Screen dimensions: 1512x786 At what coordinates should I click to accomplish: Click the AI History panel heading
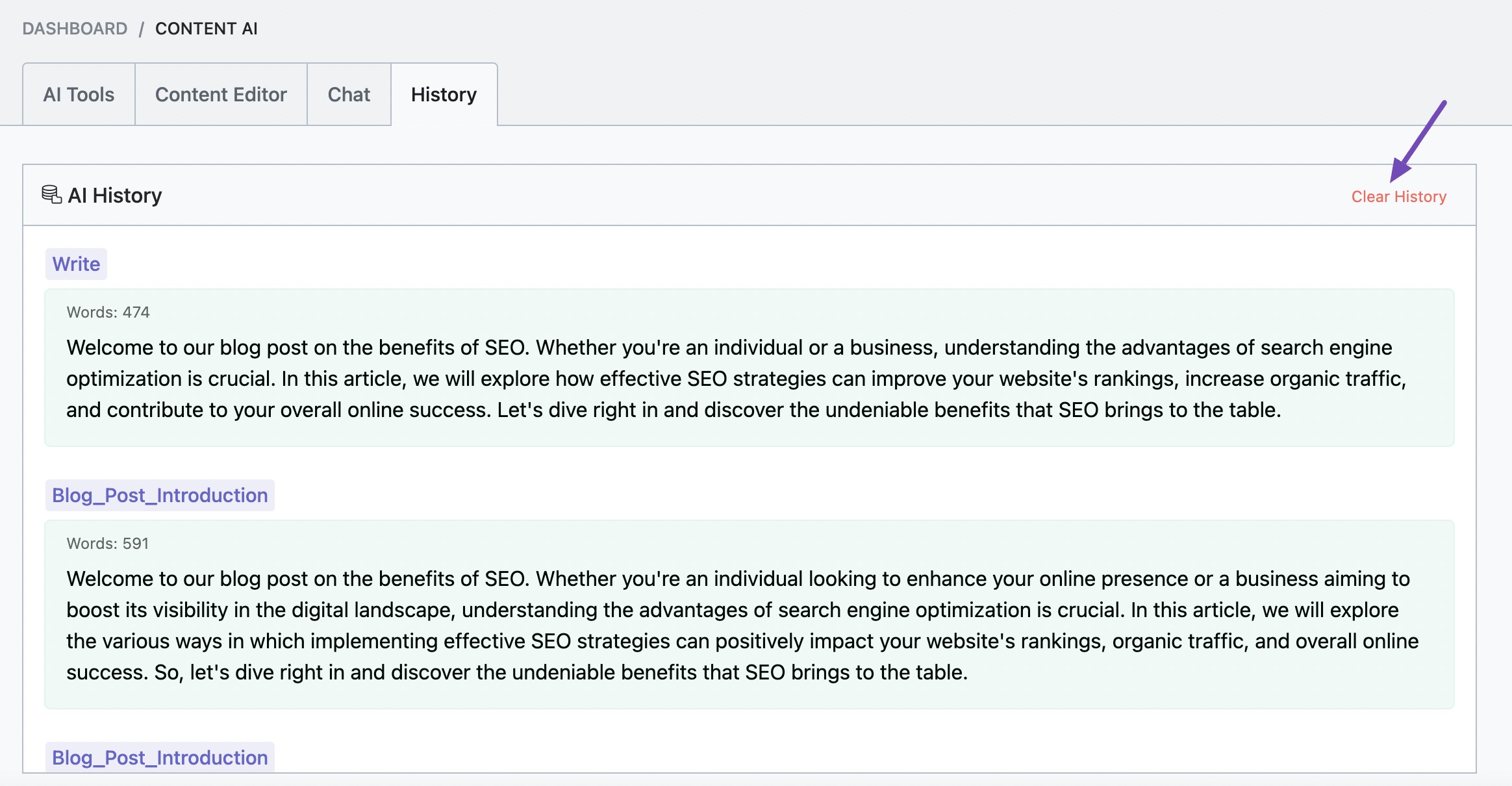click(114, 195)
